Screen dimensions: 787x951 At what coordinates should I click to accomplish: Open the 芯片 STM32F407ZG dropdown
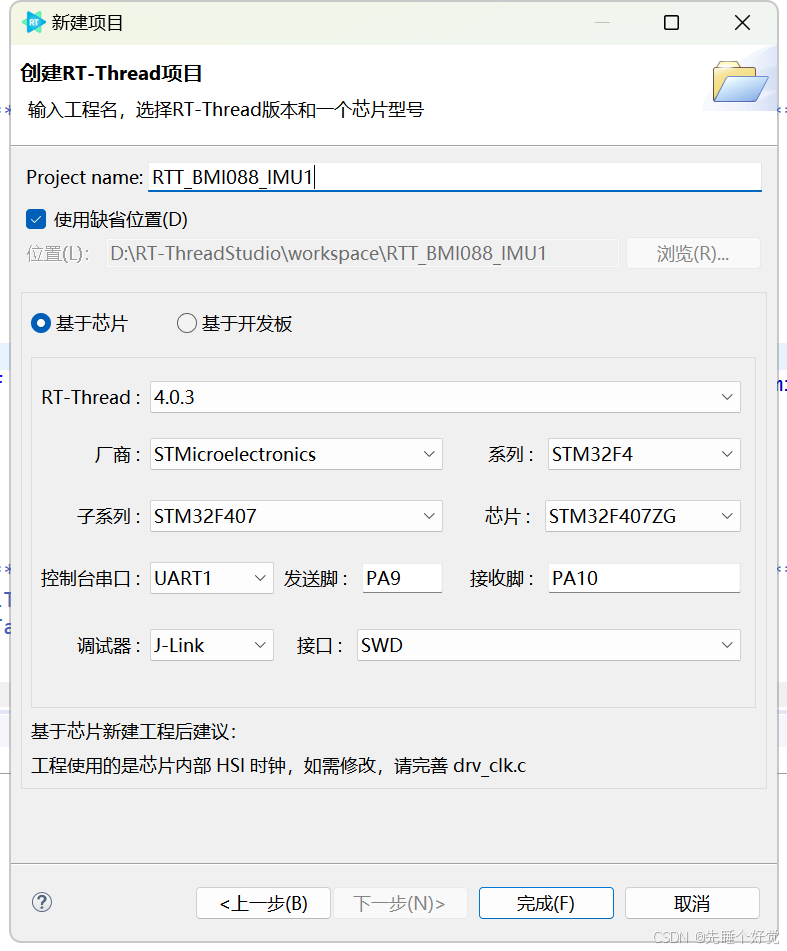click(x=643, y=516)
